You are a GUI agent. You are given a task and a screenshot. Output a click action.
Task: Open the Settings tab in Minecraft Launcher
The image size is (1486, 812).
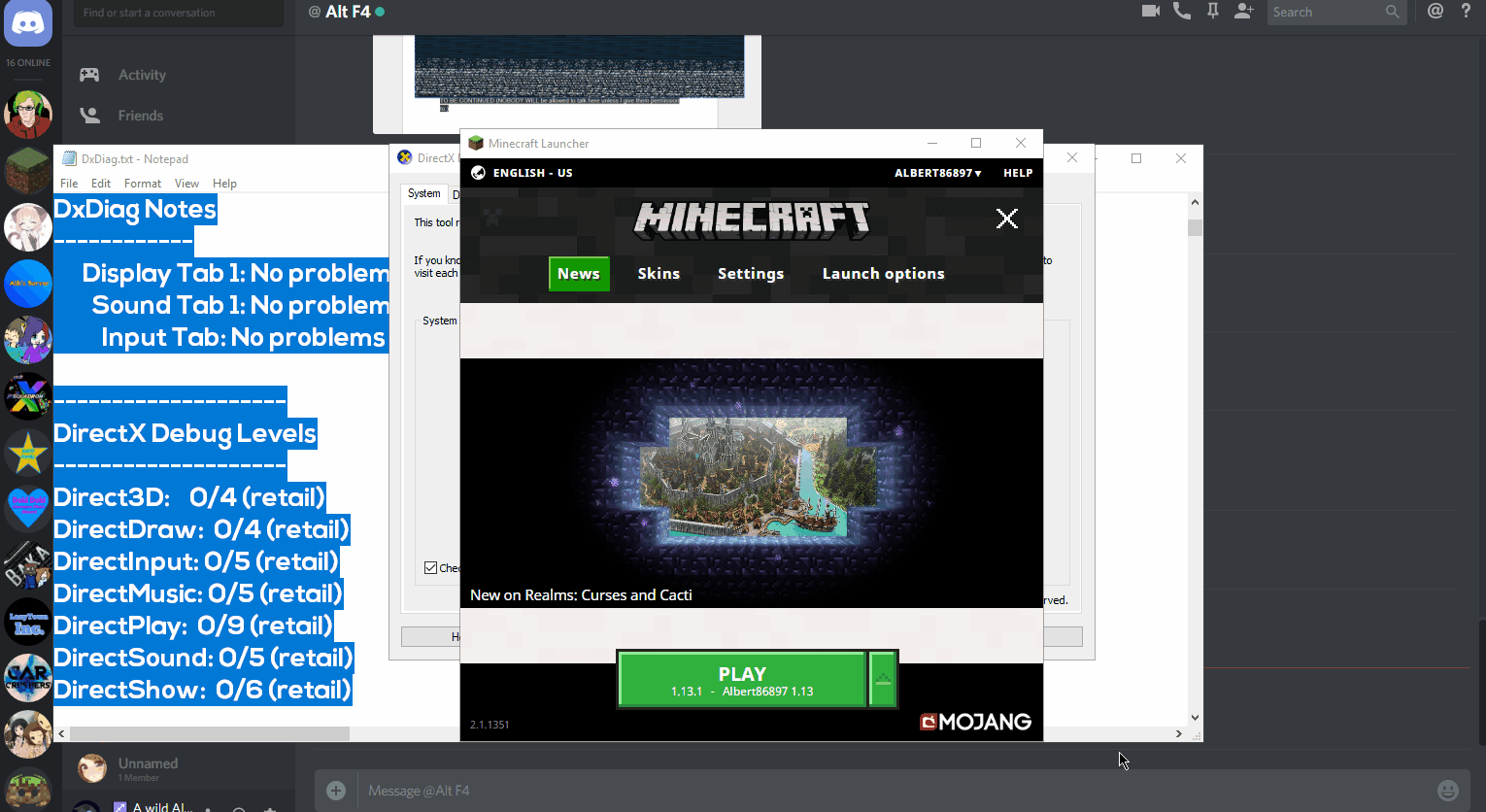point(751,274)
